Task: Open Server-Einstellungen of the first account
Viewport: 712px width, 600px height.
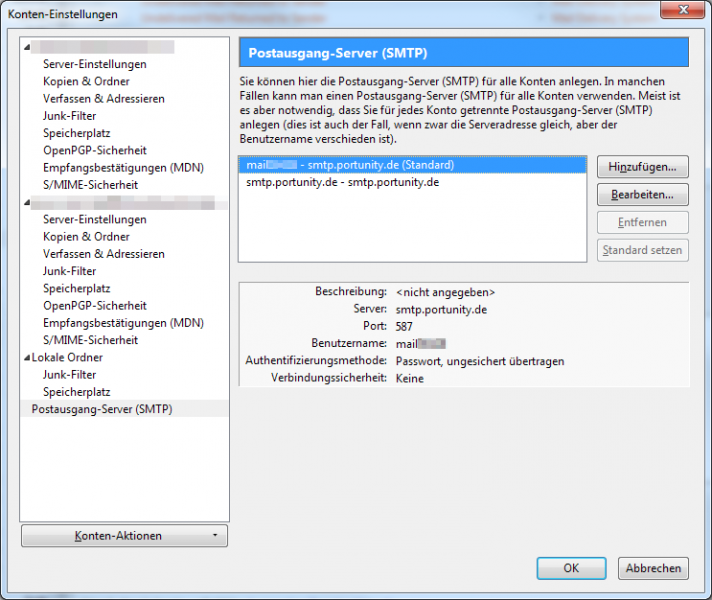Action: (94, 64)
